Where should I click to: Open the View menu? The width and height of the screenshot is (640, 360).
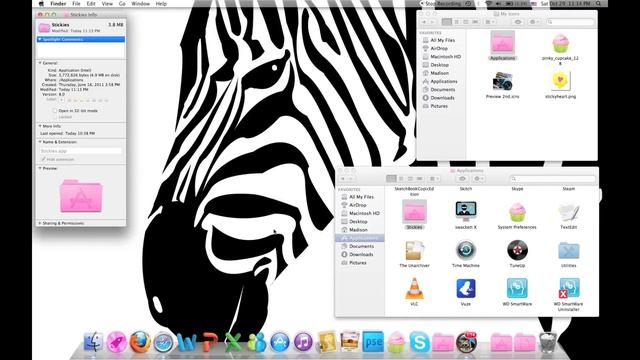tap(107, 3)
